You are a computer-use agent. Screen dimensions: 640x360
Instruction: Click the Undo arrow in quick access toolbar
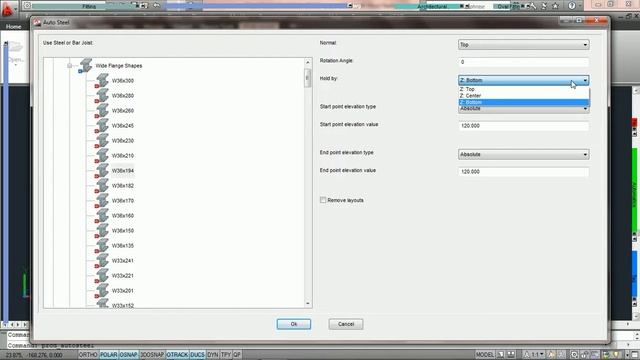[x=156, y=5]
